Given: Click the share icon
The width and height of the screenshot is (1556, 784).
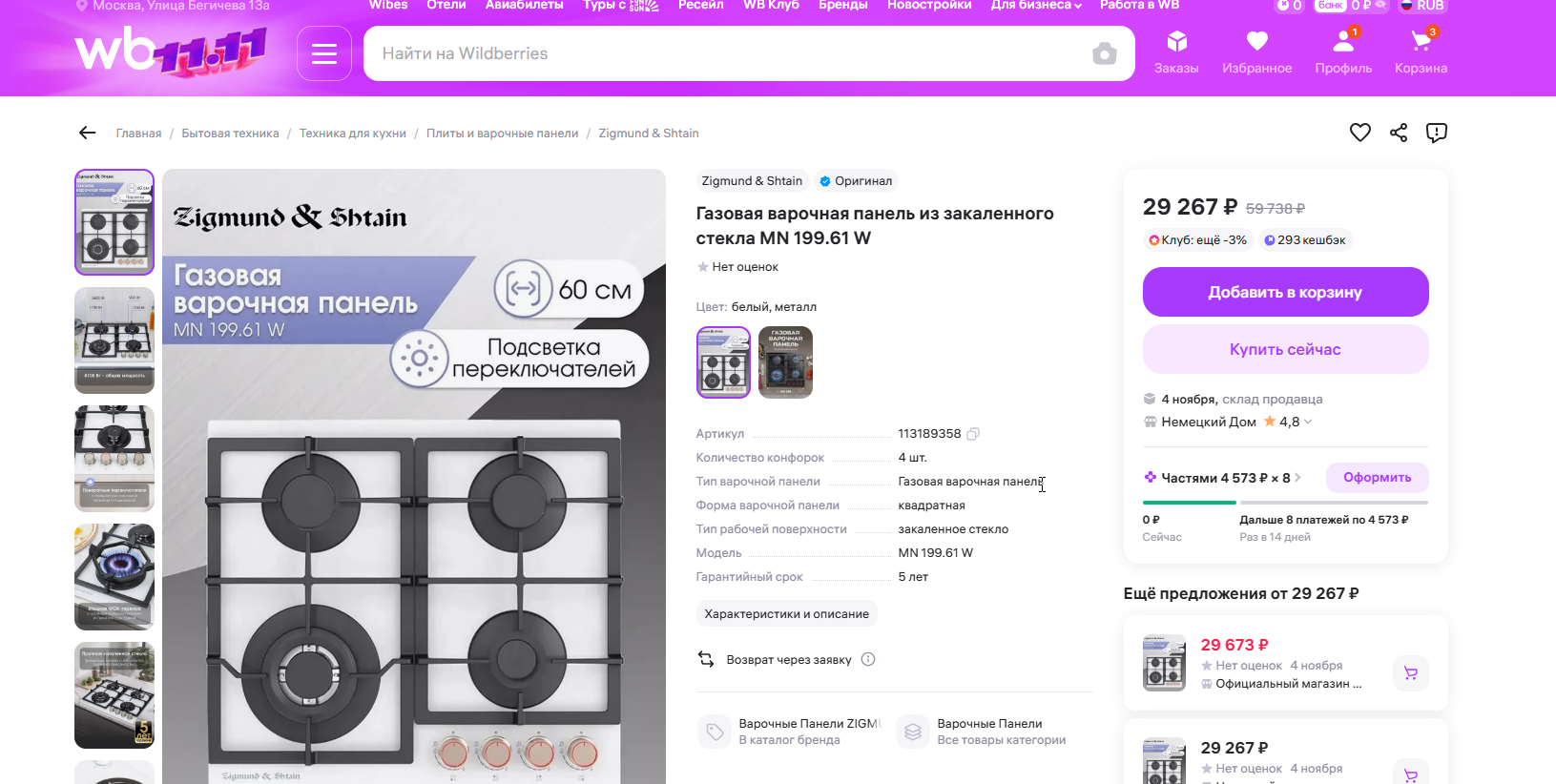Looking at the screenshot, I should [1399, 133].
